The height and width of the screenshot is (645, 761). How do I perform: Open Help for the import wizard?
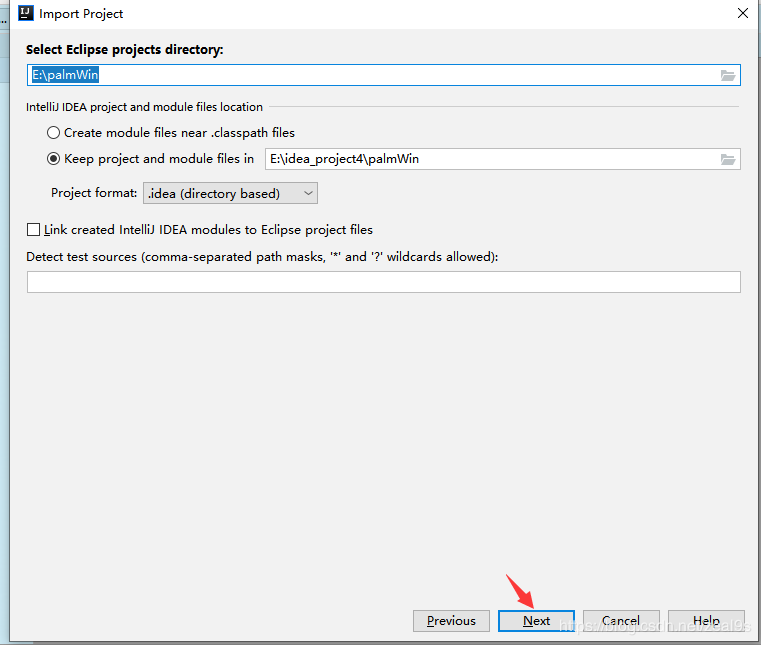click(x=706, y=621)
